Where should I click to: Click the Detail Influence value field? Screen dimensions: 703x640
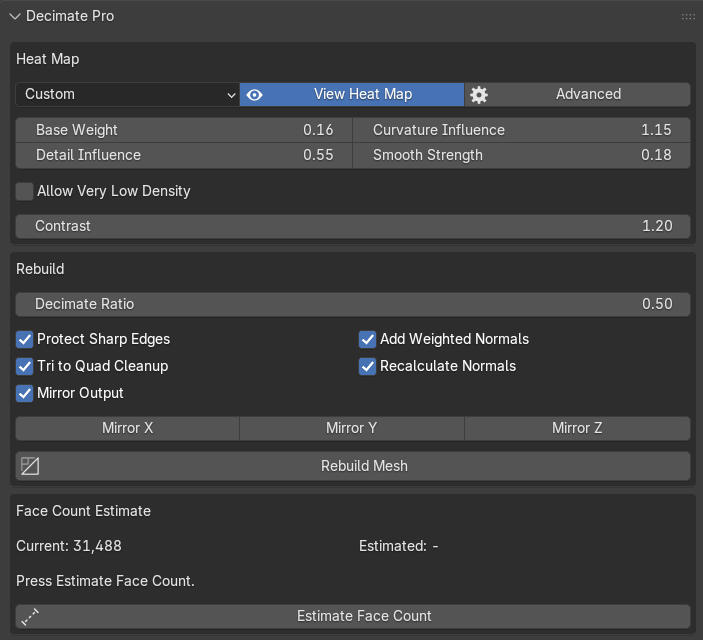(184, 155)
